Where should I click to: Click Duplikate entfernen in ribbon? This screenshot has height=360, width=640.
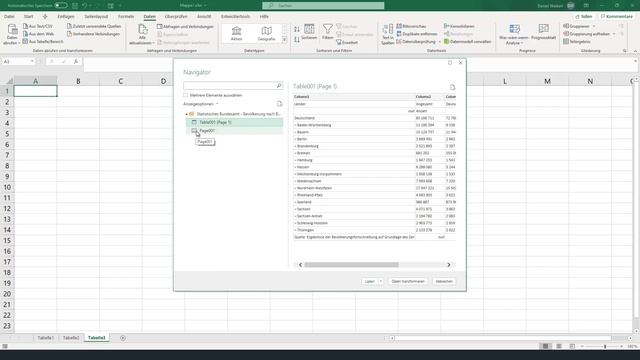417,34
